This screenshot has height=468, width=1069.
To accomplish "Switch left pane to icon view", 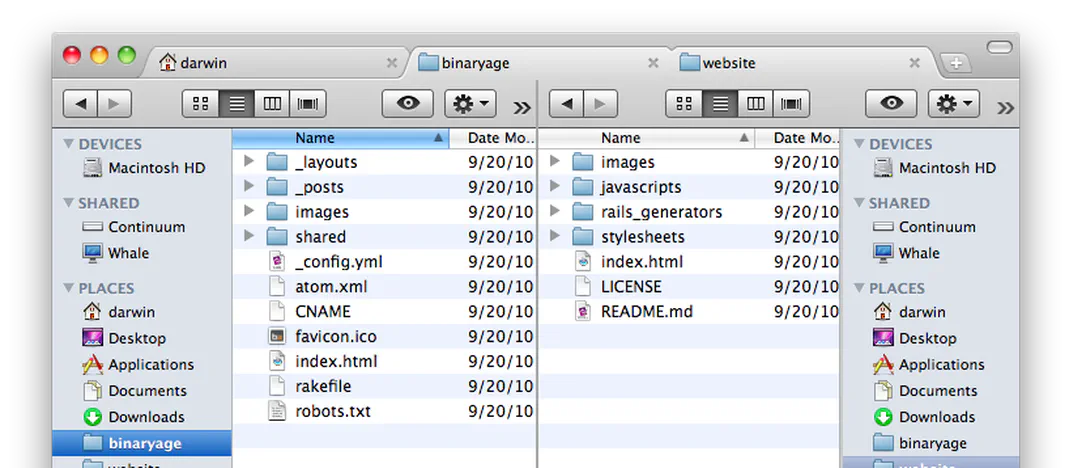I will tap(200, 104).
